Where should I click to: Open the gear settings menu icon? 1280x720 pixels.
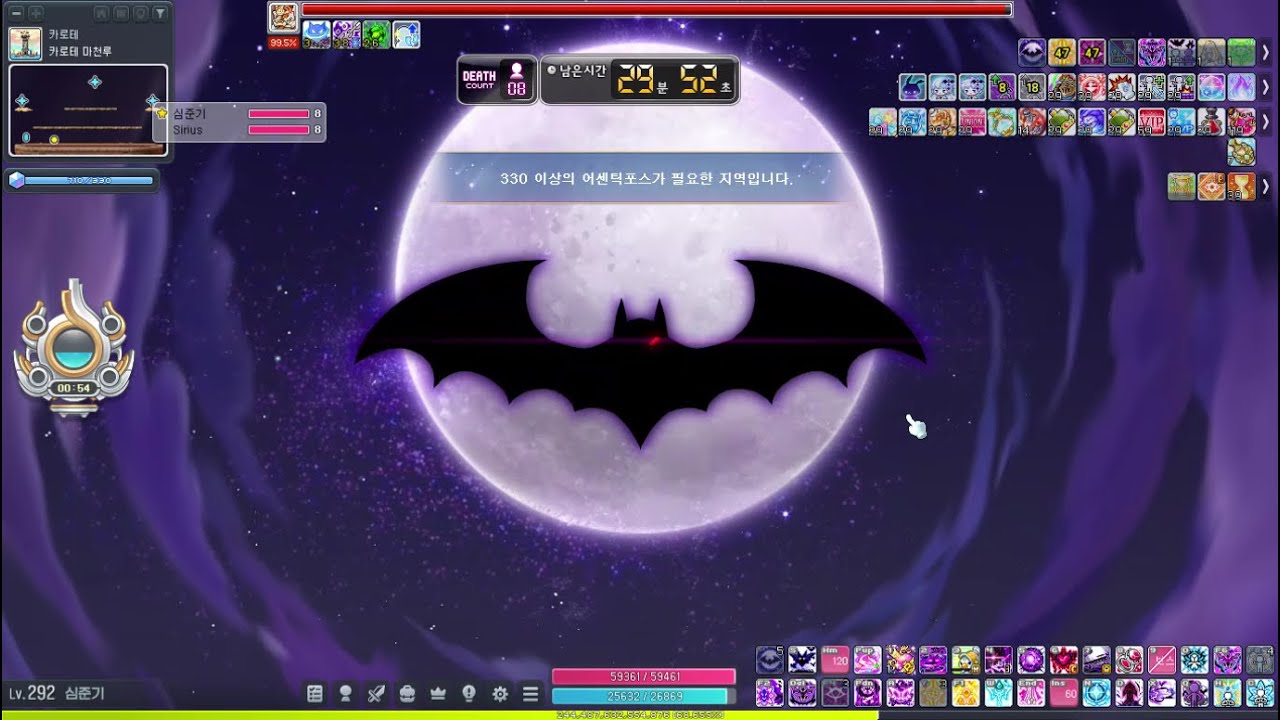[x=500, y=693]
